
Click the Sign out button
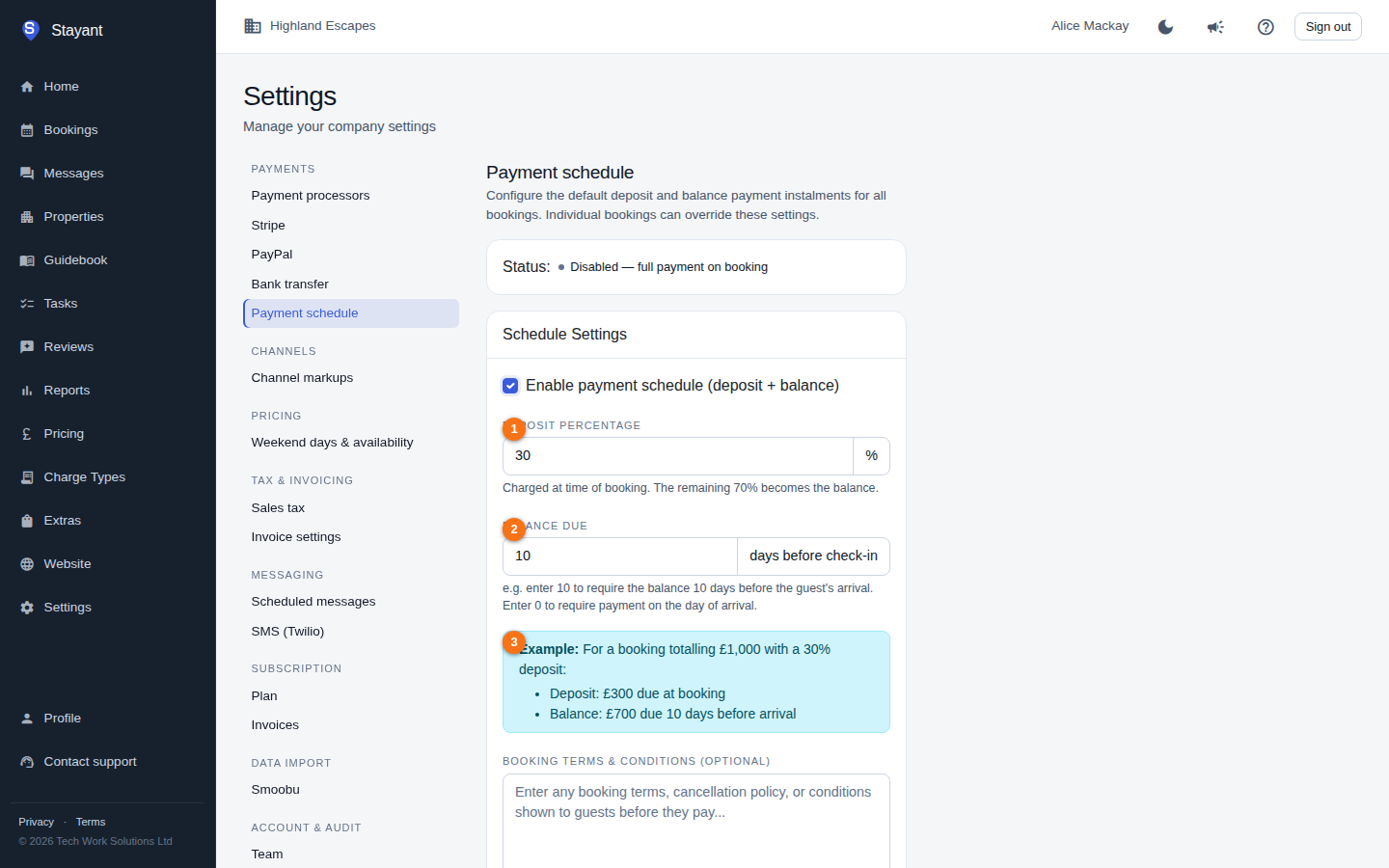point(1328,27)
